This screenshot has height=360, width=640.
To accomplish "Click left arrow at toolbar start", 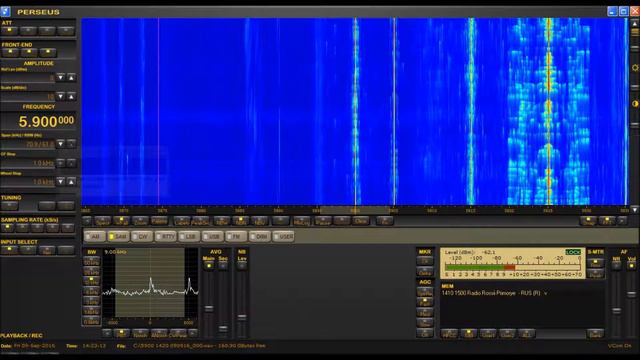I will click(x=87, y=221).
